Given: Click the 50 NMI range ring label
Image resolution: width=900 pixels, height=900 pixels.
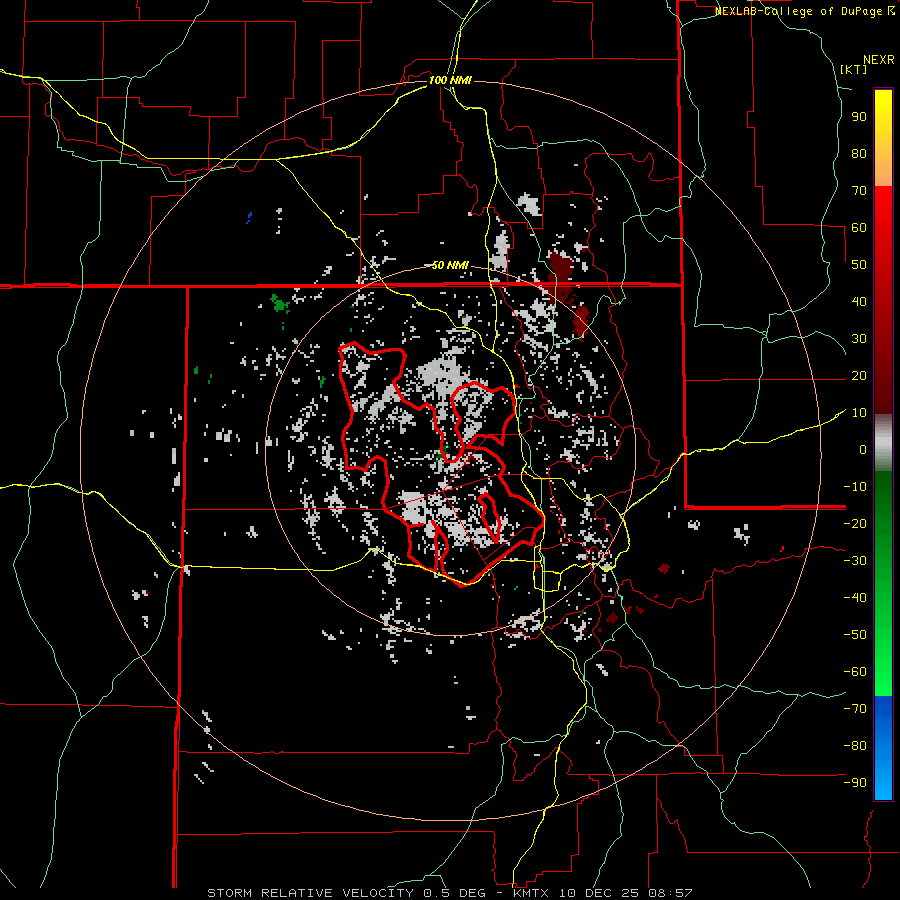Looking at the screenshot, I should (x=450, y=265).
